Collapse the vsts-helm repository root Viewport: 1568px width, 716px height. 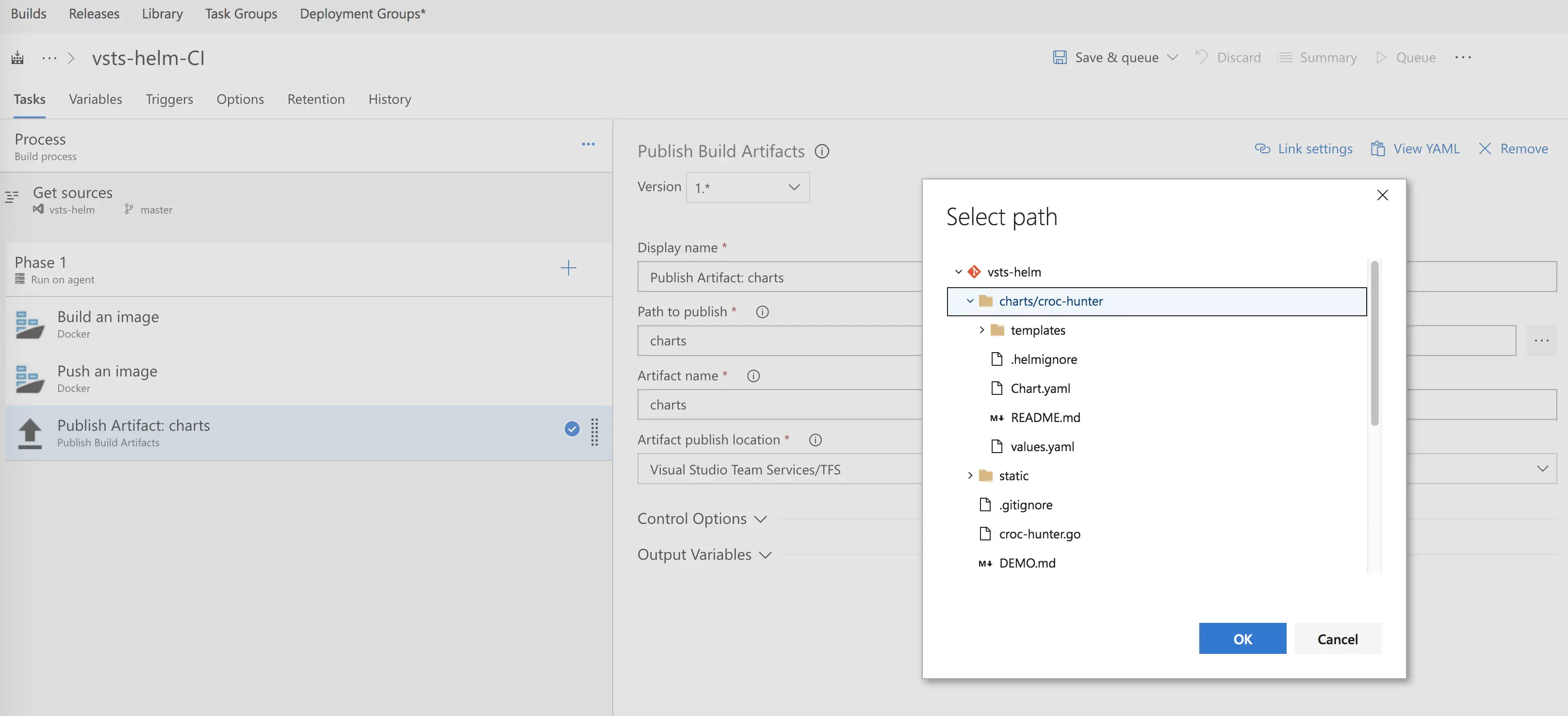[958, 272]
